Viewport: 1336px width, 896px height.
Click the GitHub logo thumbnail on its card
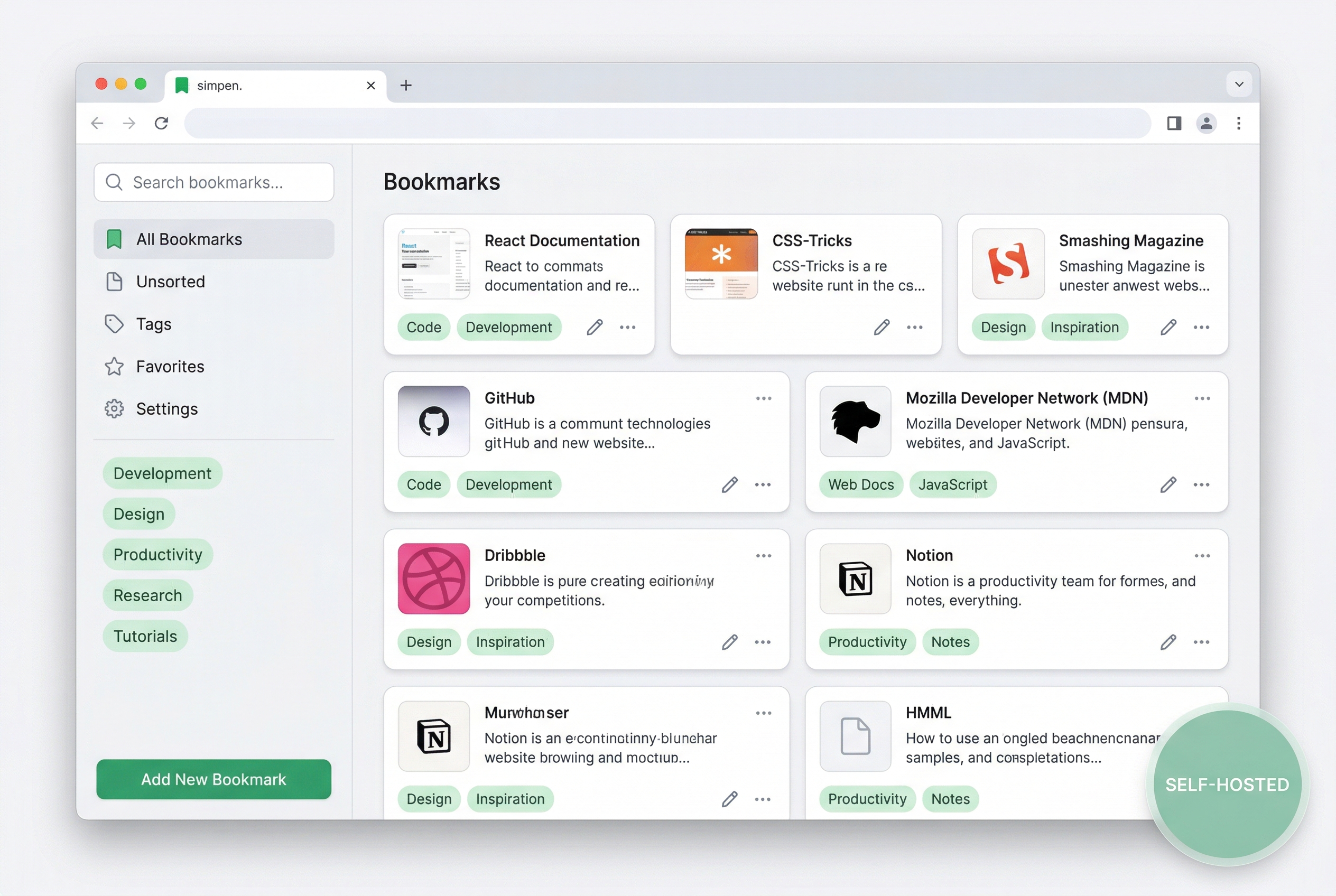click(433, 421)
